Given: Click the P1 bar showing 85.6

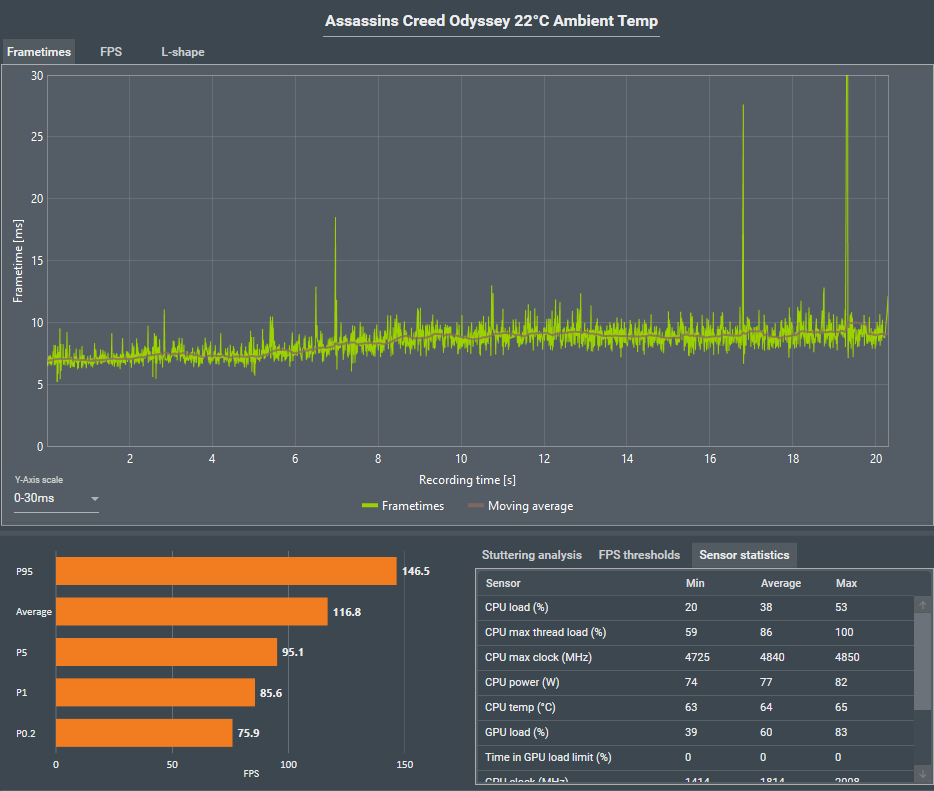Looking at the screenshot, I should click(x=155, y=693).
